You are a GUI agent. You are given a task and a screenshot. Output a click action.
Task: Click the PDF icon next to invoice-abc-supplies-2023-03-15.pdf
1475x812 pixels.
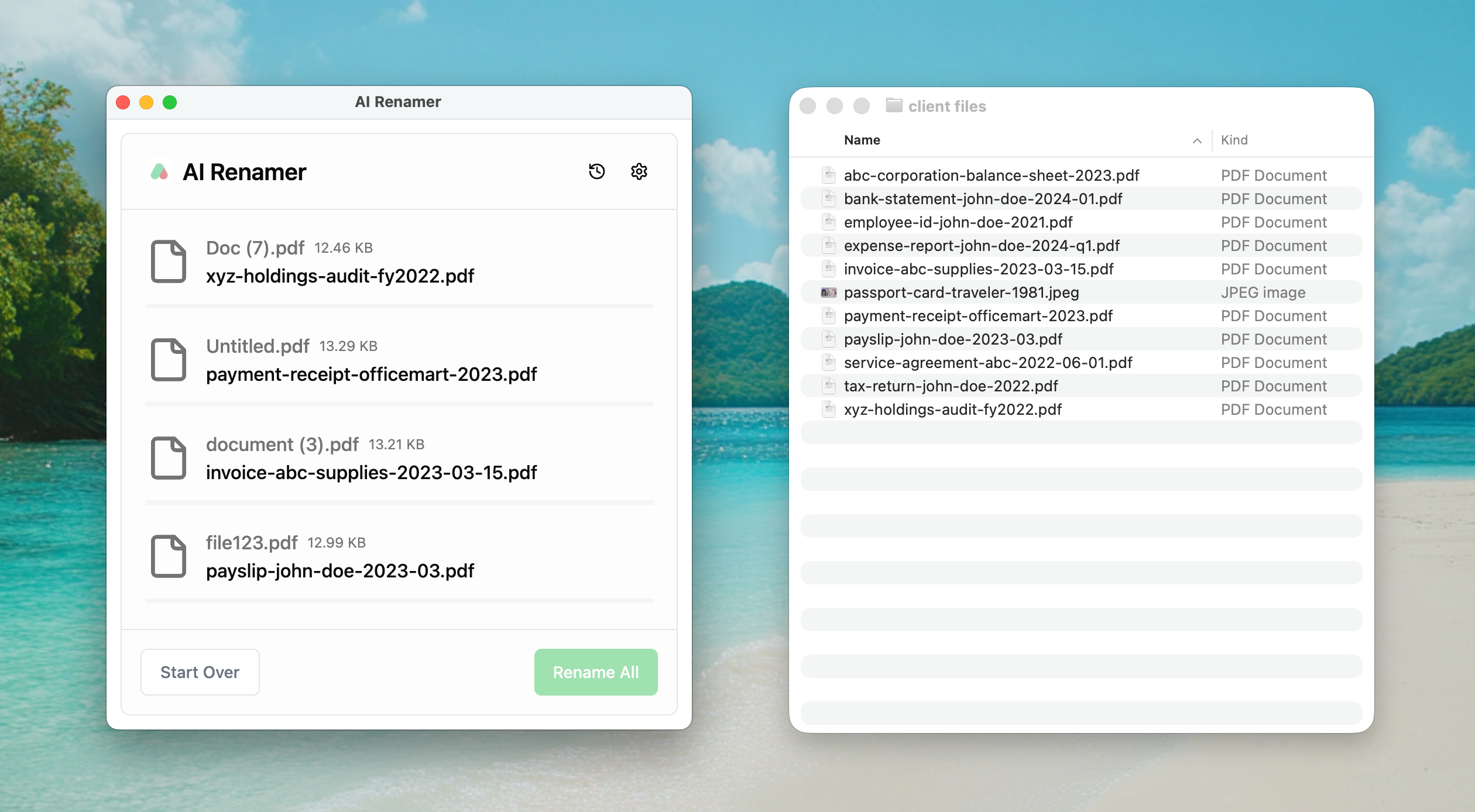point(829,269)
